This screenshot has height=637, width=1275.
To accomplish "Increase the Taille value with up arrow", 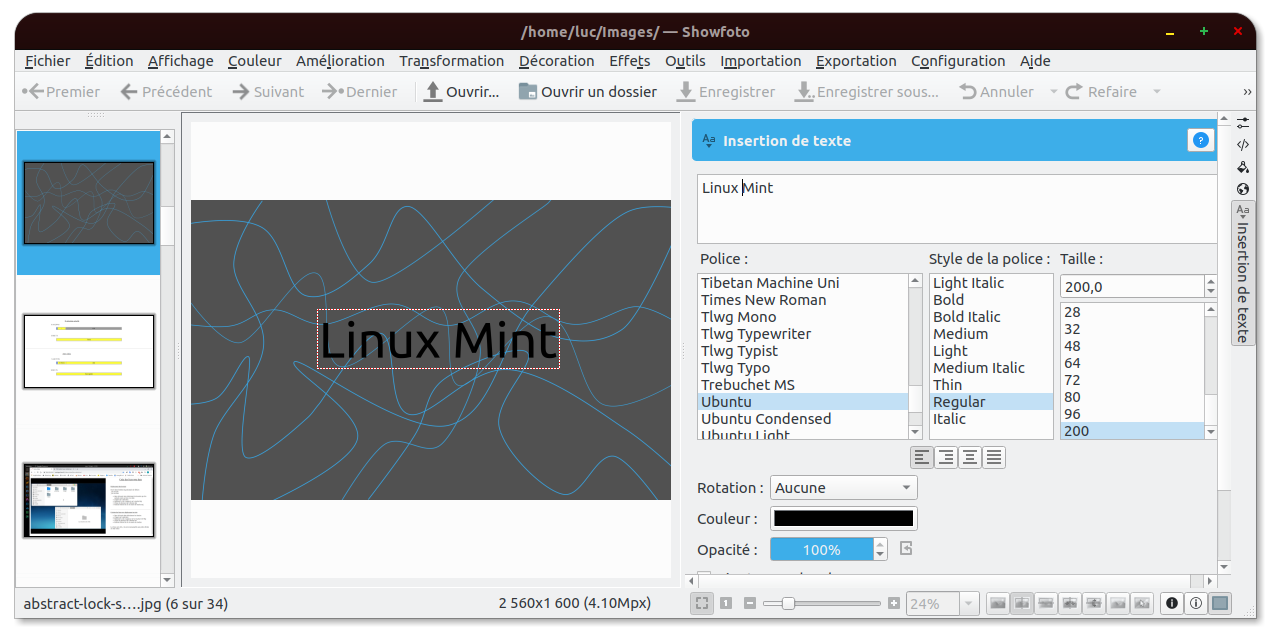I will 1211,281.
